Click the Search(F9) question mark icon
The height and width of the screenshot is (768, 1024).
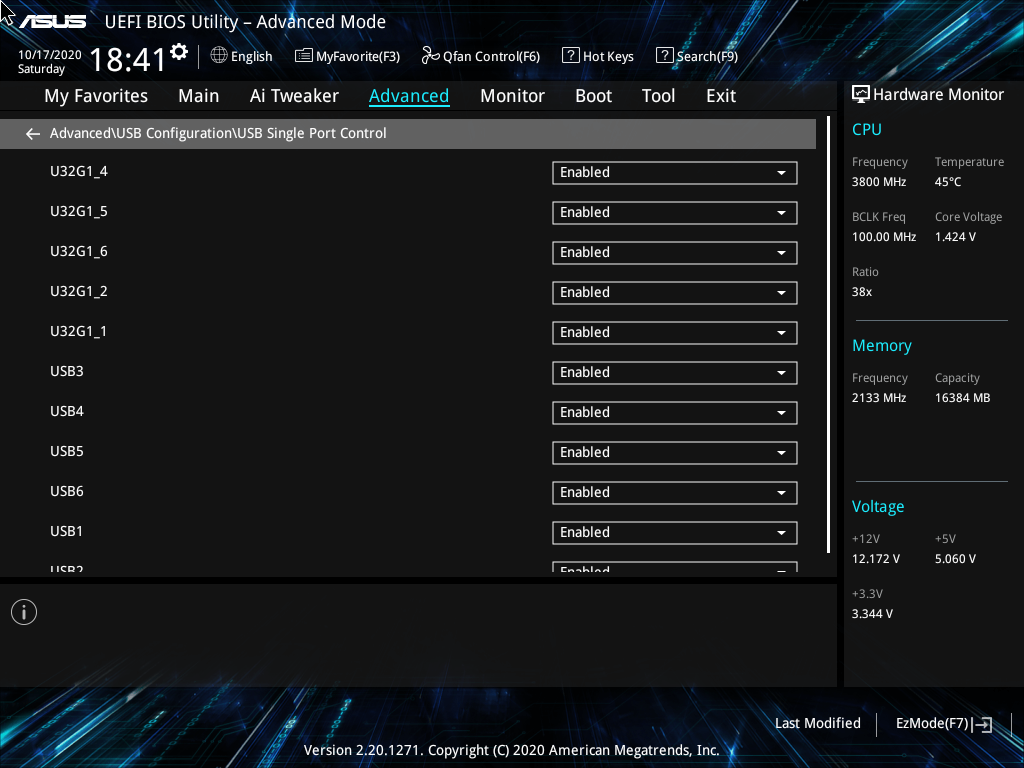(x=664, y=56)
